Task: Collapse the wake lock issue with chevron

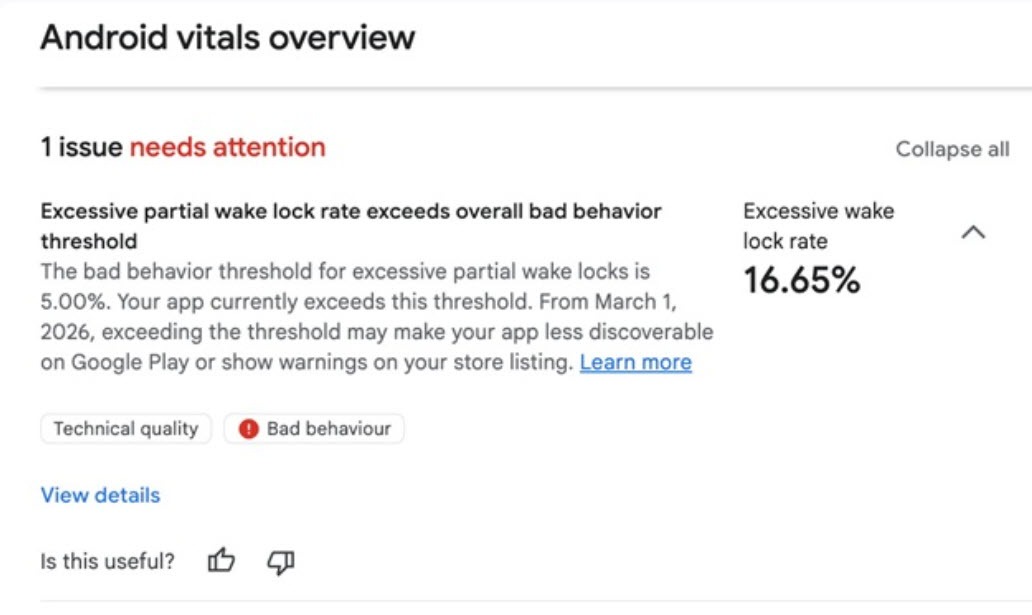Action: pyautogui.click(x=973, y=232)
